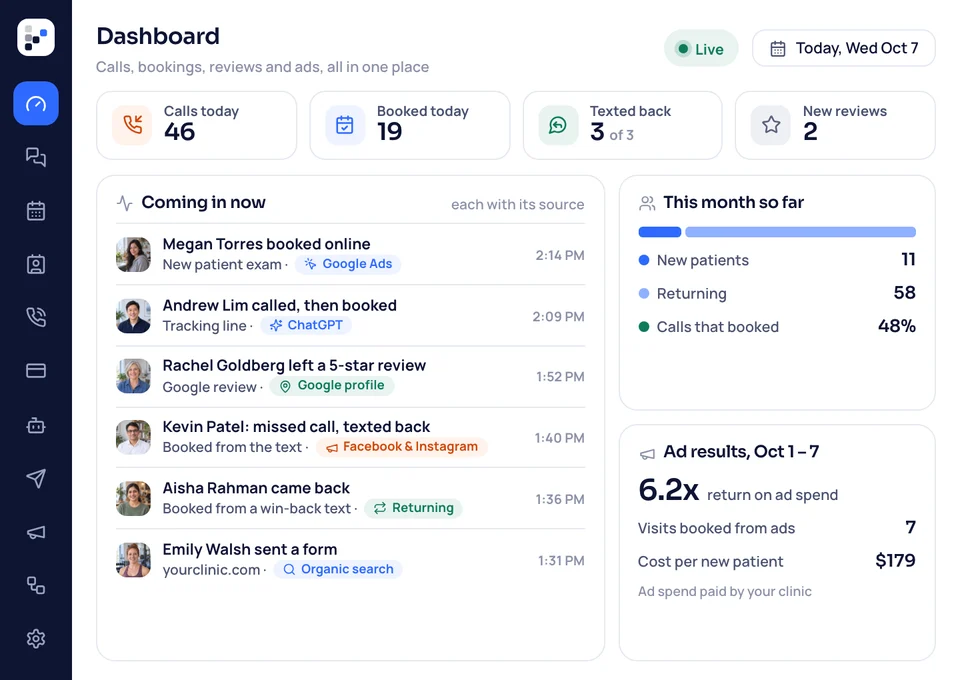960x680 pixels.
Task: Click the 'Calls today' count 46
Action: tap(179, 132)
